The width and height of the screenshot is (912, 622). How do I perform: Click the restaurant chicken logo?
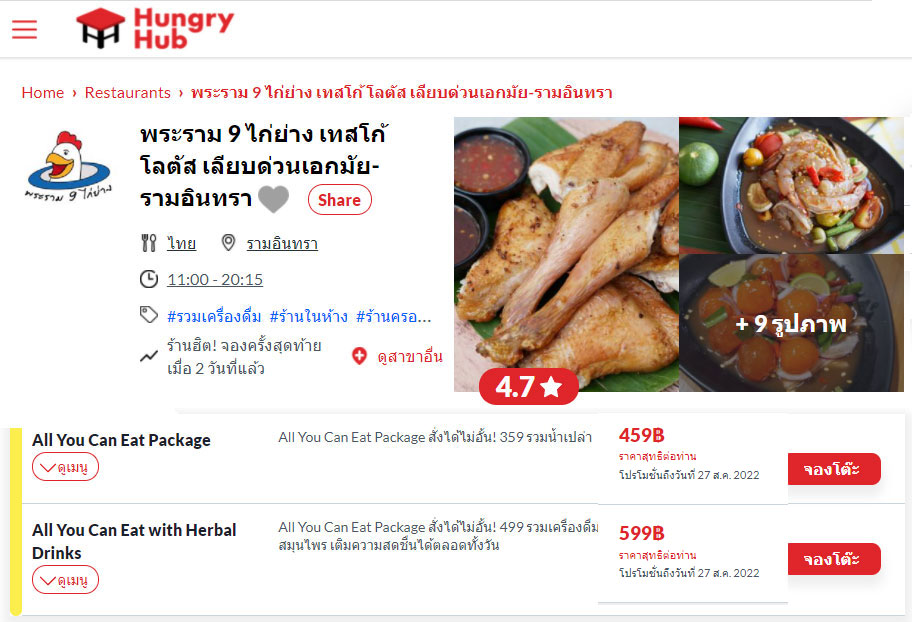tap(69, 166)
